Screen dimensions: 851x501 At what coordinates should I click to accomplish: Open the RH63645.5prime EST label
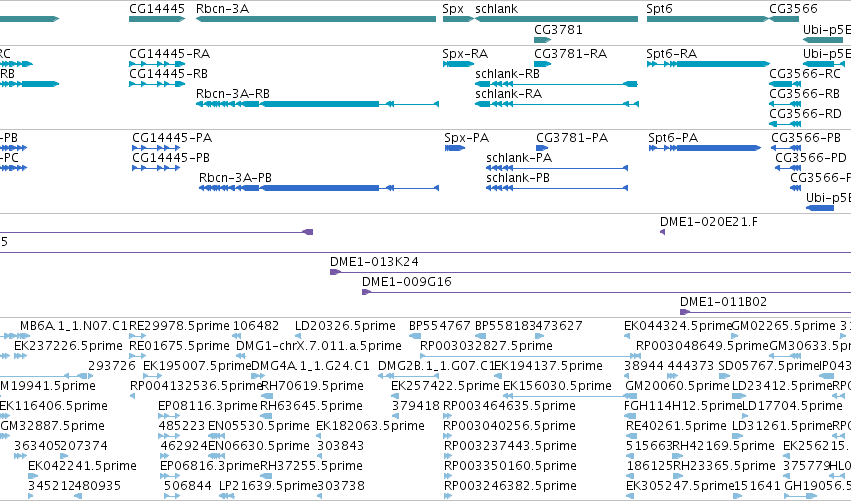click(312, 407)
